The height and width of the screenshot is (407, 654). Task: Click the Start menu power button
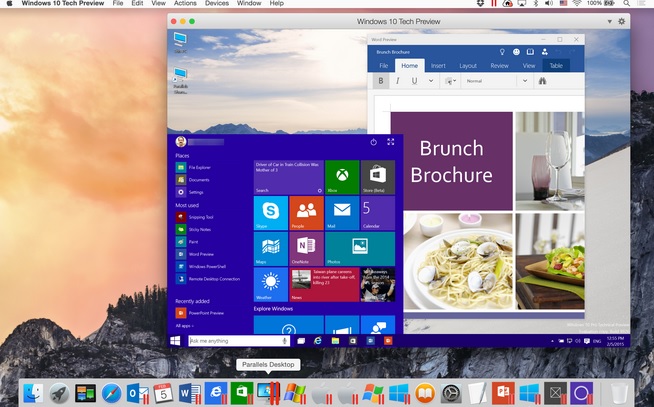373,142
